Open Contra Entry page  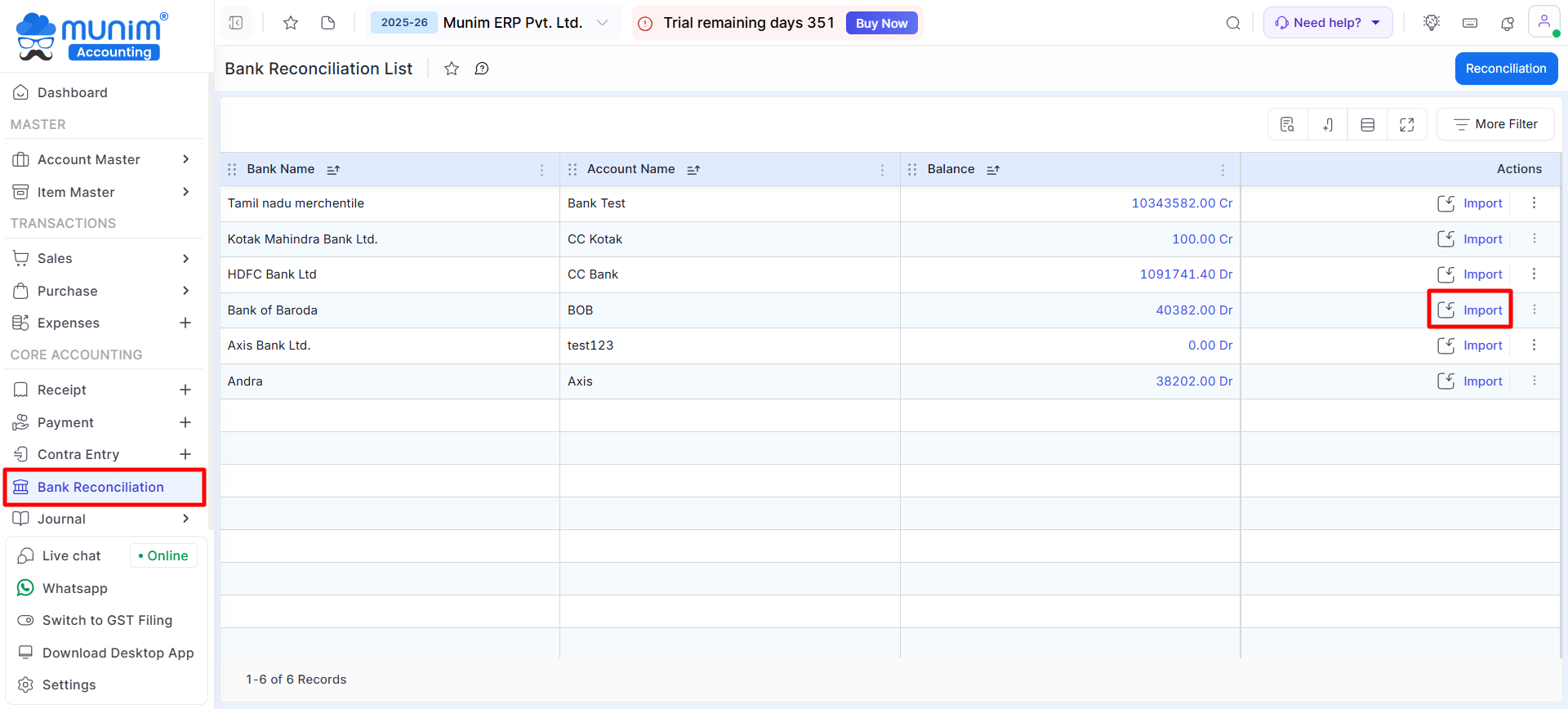pyautogui.click(x=78, y=454)
